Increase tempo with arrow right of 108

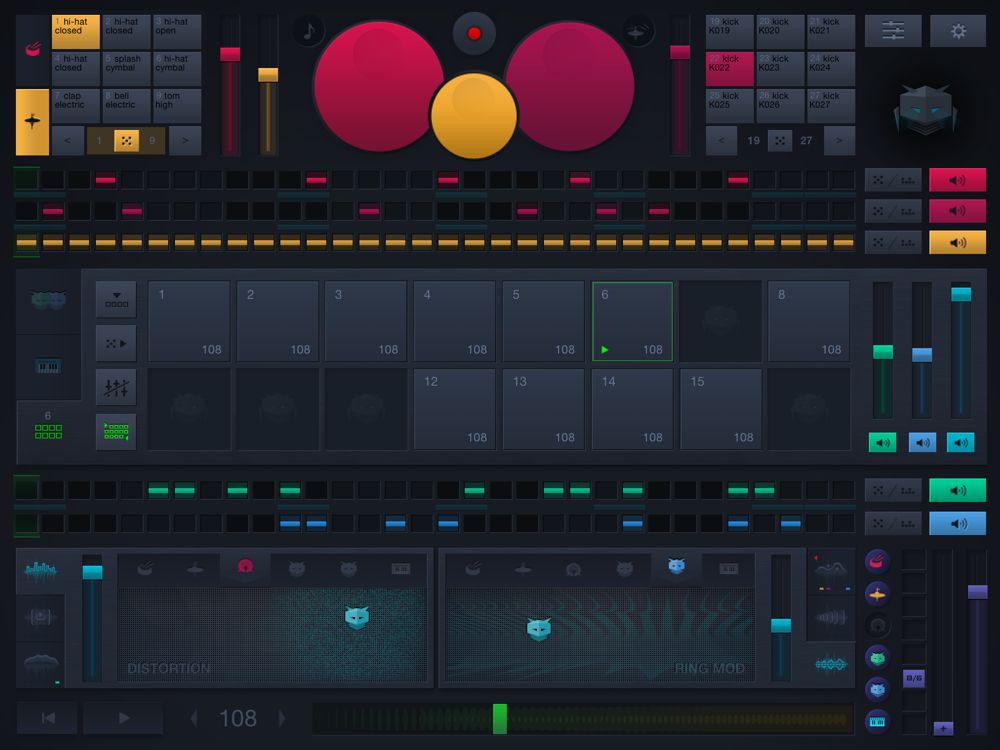[282, 719]
